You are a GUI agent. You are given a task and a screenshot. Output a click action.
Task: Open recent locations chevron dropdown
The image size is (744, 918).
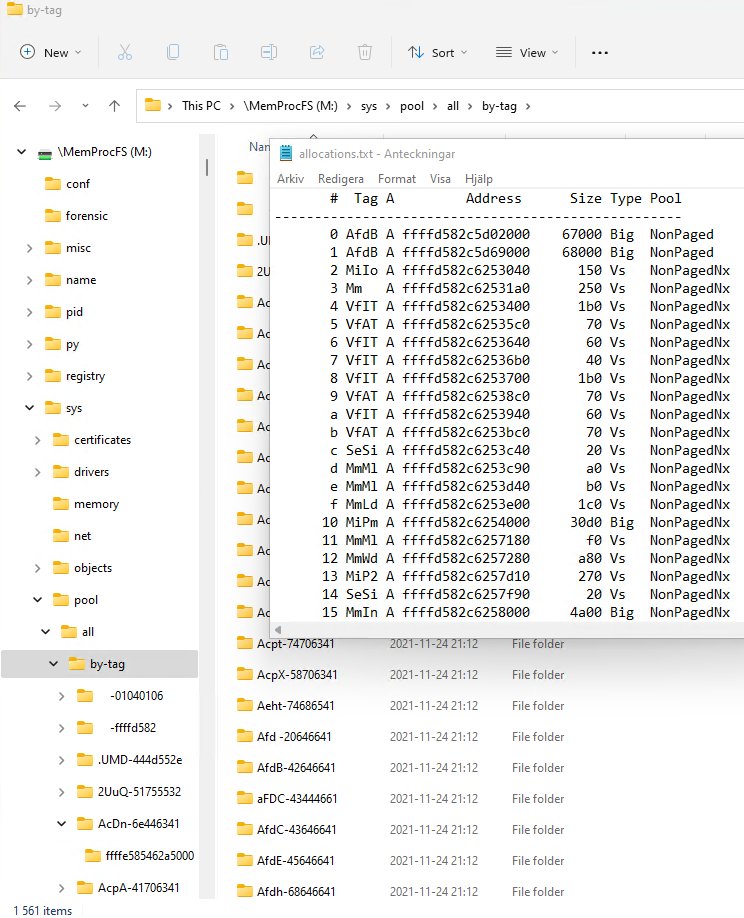coord(85,106)
